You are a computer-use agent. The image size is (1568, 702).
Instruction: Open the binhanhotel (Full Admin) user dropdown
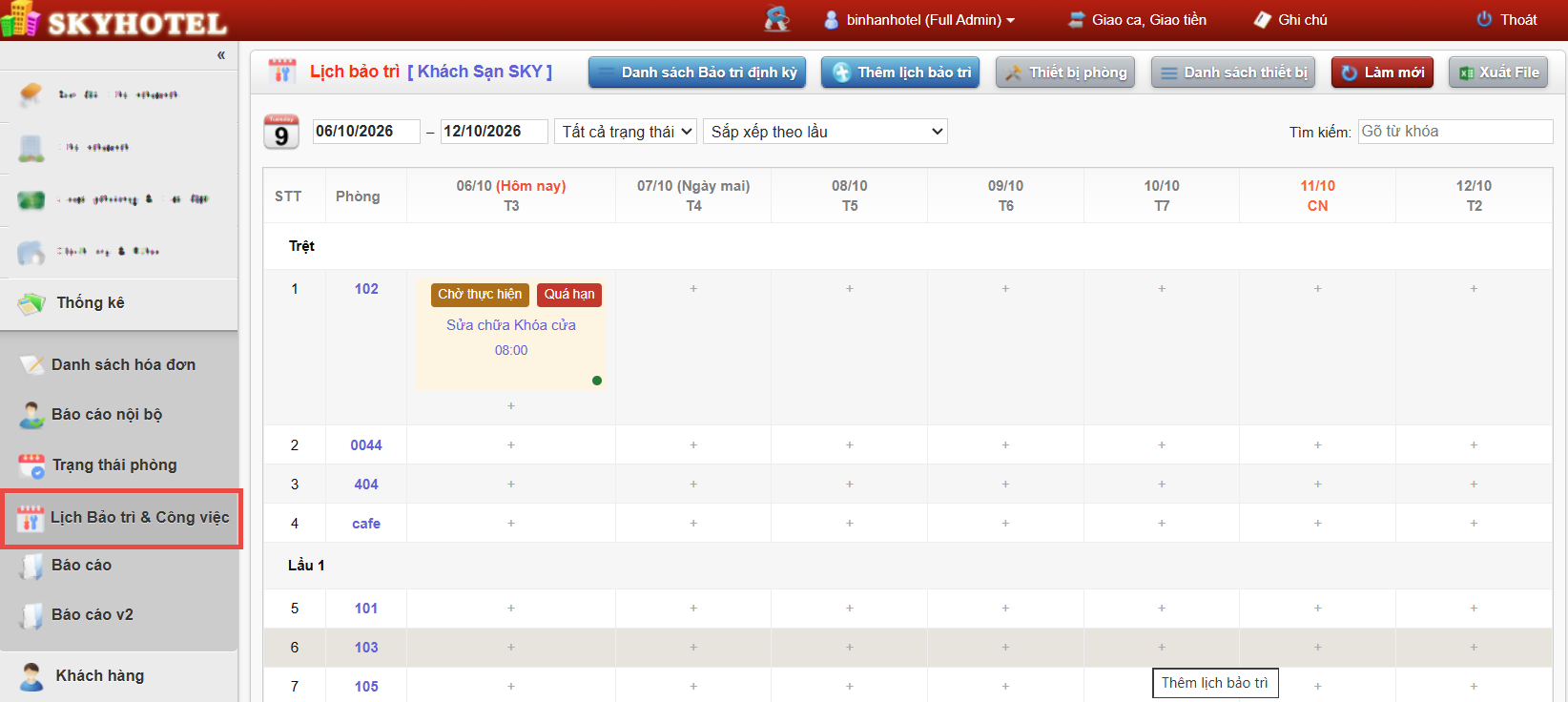coord(919,19)
